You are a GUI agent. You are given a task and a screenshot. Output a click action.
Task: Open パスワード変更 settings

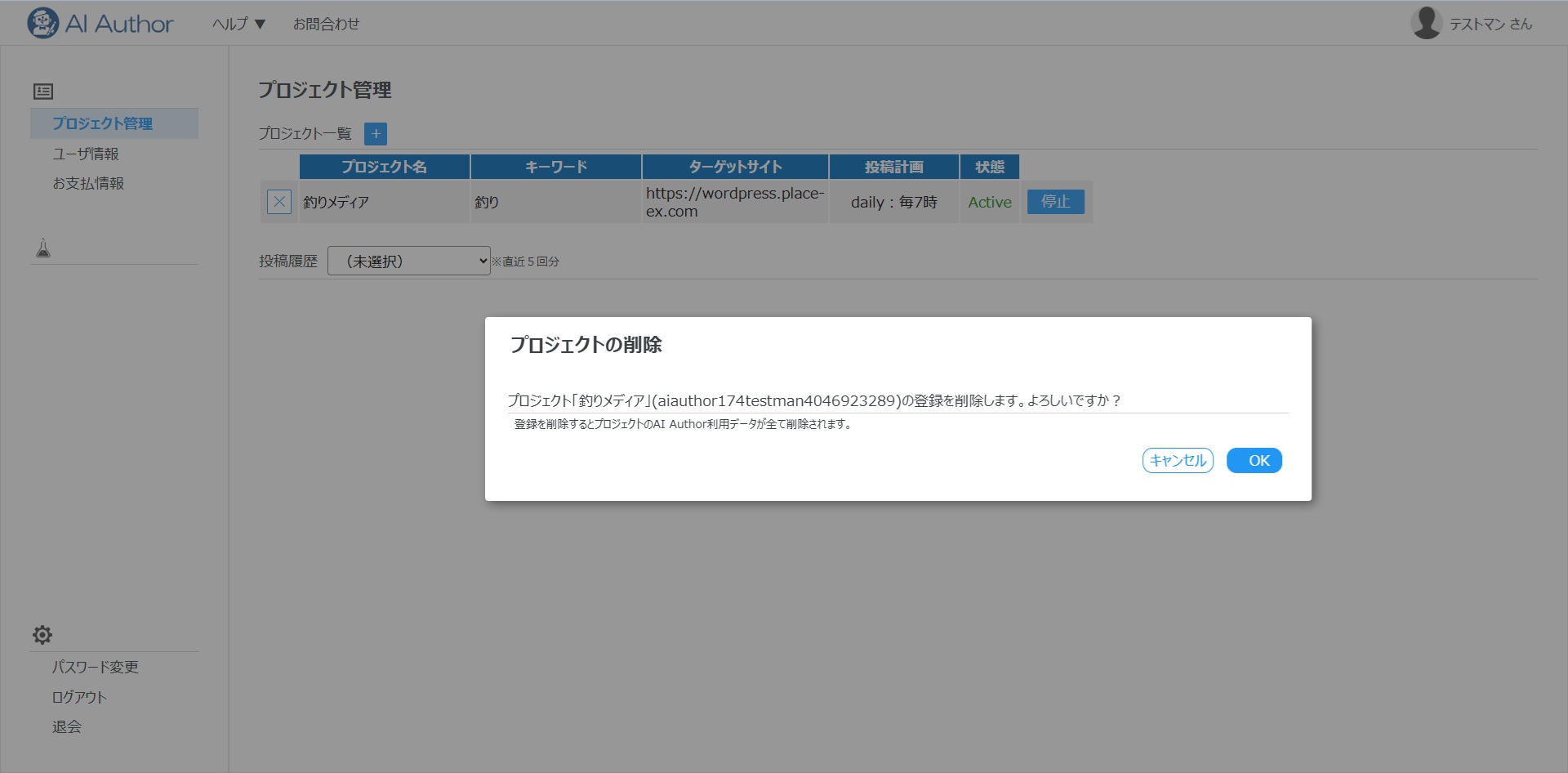pos(96,667)
